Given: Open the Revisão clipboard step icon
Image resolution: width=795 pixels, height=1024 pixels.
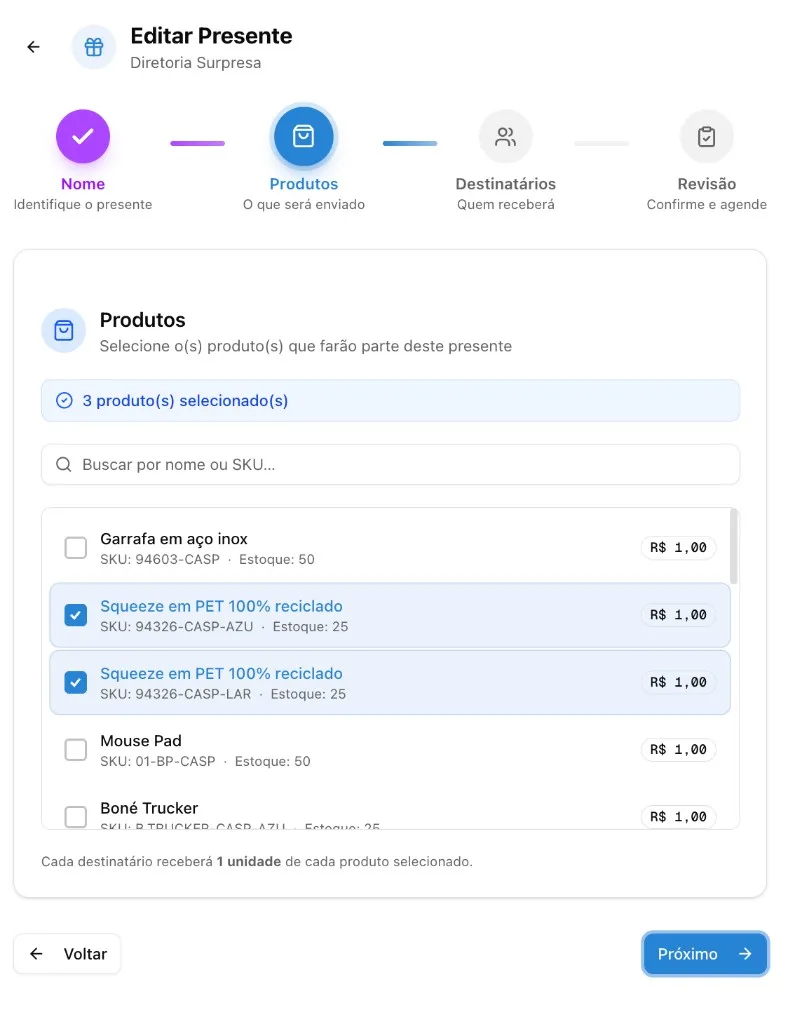Looking at the screenshot, I should pyautogui.click(x=706, y=136).
